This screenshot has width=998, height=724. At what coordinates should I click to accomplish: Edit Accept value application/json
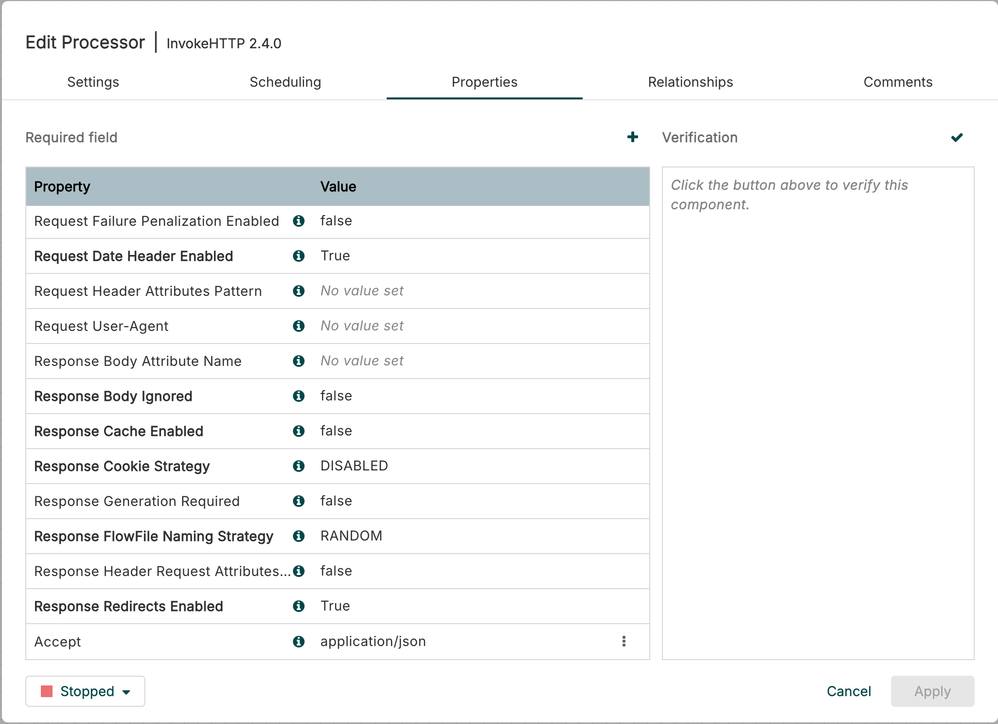coord(373,641)
